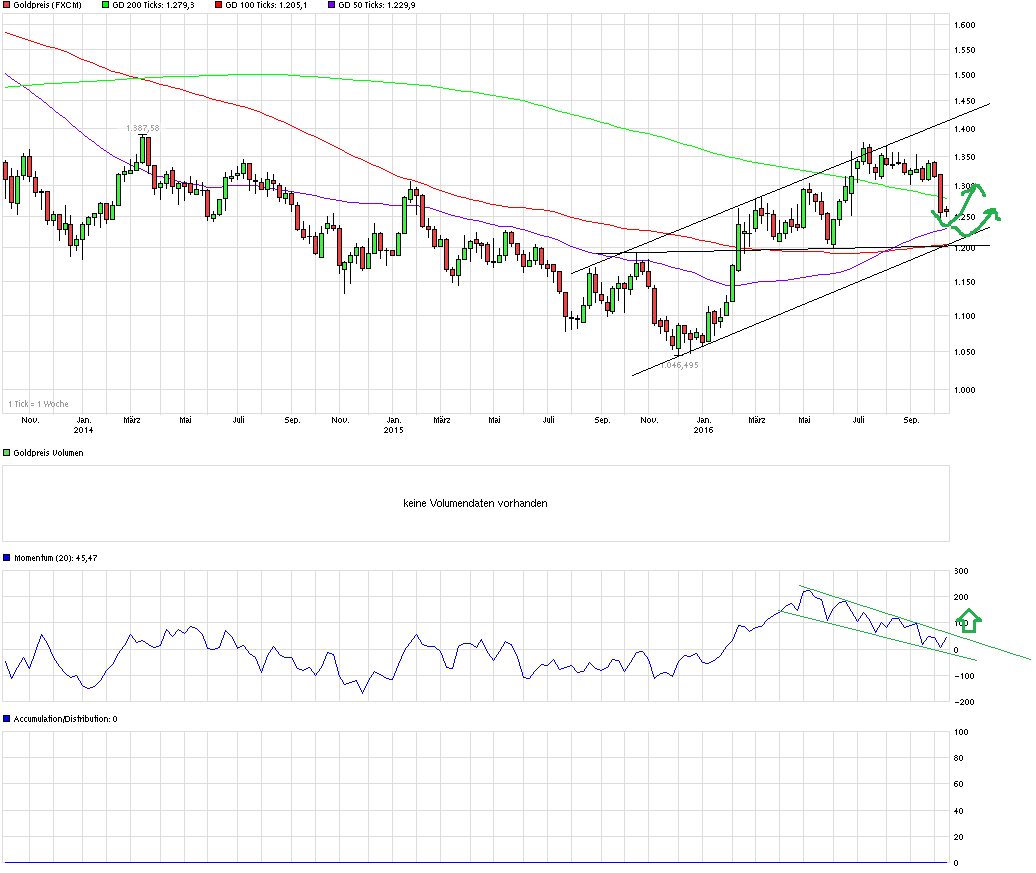Click the 'Momentum (20): 45,47' title
The width and height of the screenshot is (1036, 873).
click(x=56, y=558)
